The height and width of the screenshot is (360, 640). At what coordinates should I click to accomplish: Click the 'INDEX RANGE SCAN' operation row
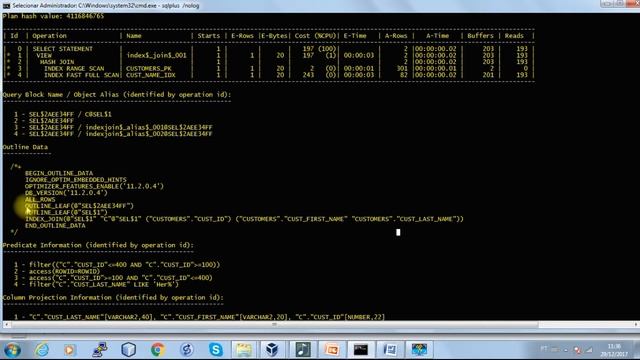[74, 69]
